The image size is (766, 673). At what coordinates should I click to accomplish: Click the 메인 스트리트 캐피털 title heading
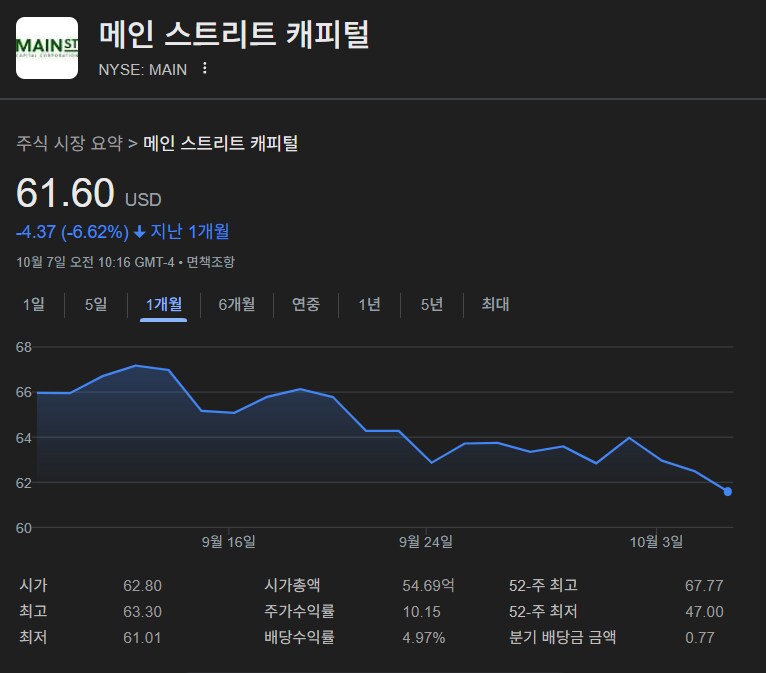click(x=234, y=34)
